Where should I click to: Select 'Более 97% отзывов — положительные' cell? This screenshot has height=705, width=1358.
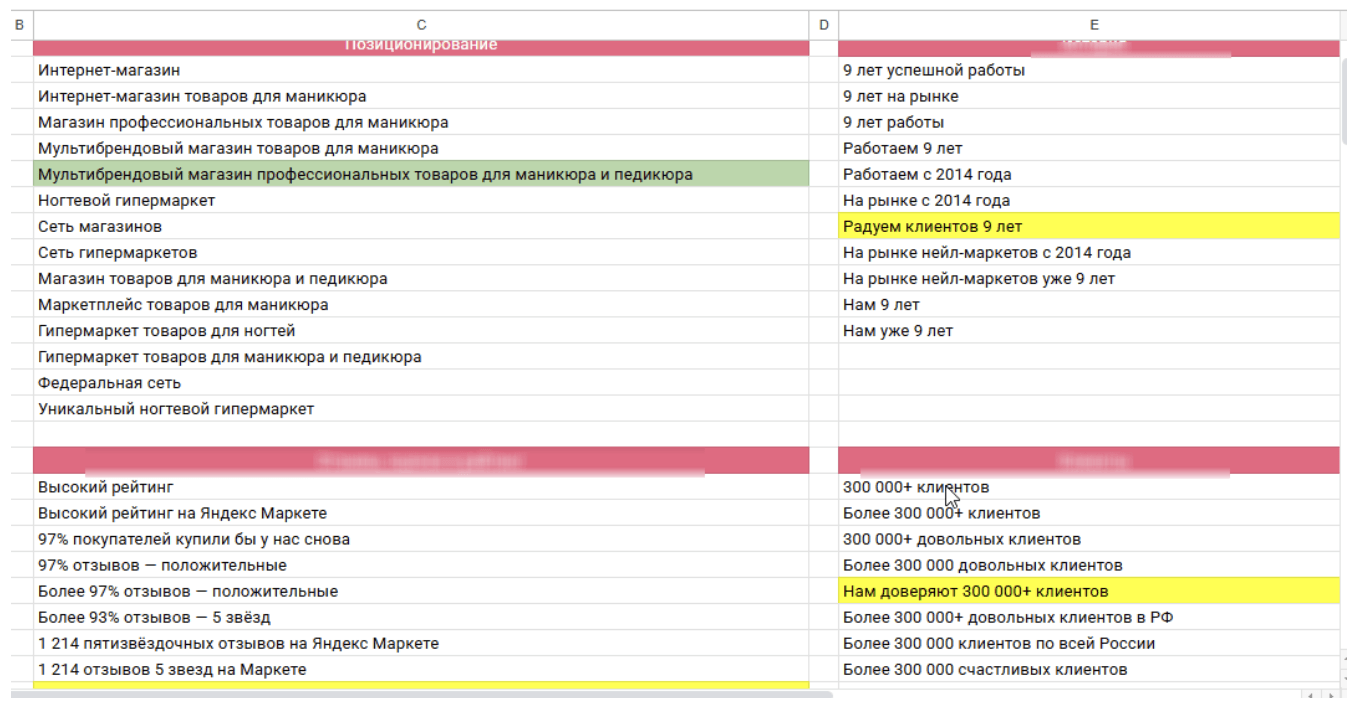[421, 591]
